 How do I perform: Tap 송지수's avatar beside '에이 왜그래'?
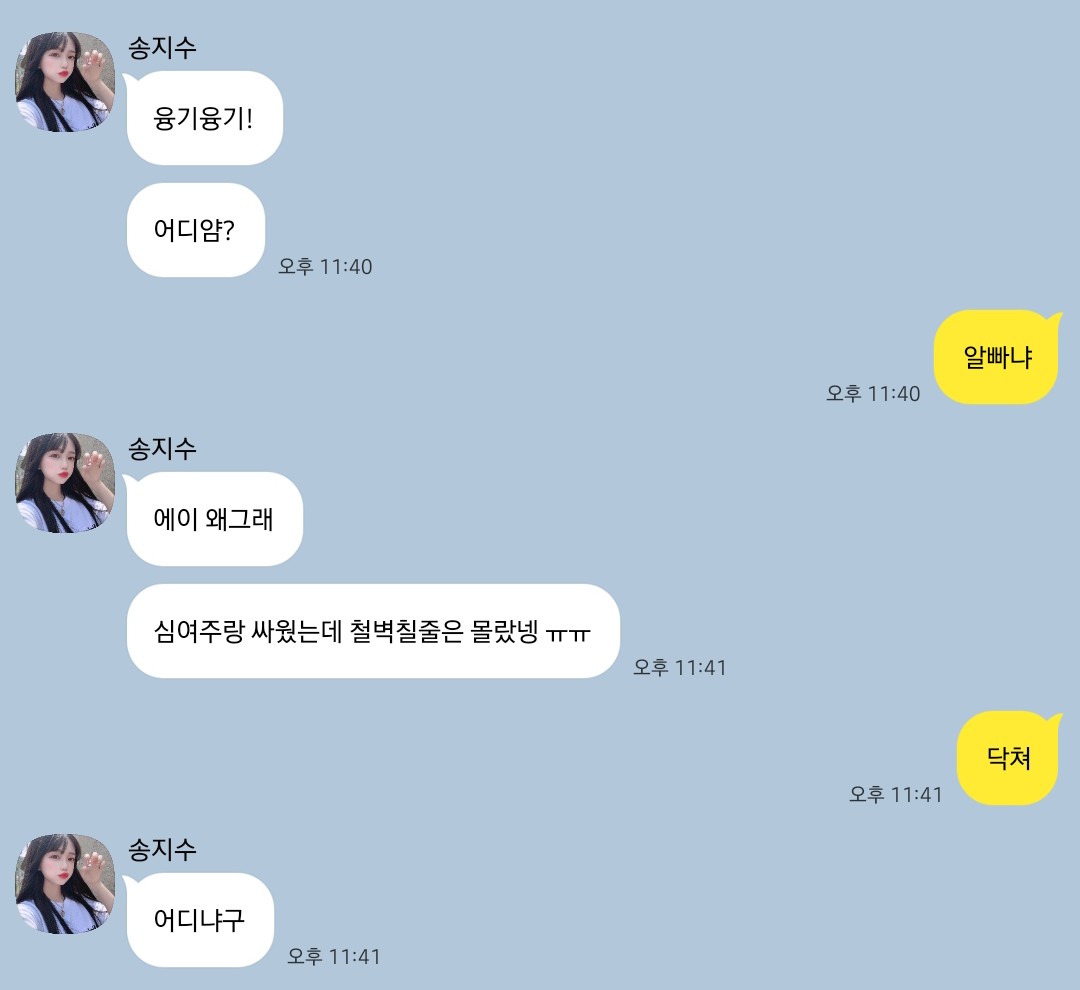click(x=65, y=483)
